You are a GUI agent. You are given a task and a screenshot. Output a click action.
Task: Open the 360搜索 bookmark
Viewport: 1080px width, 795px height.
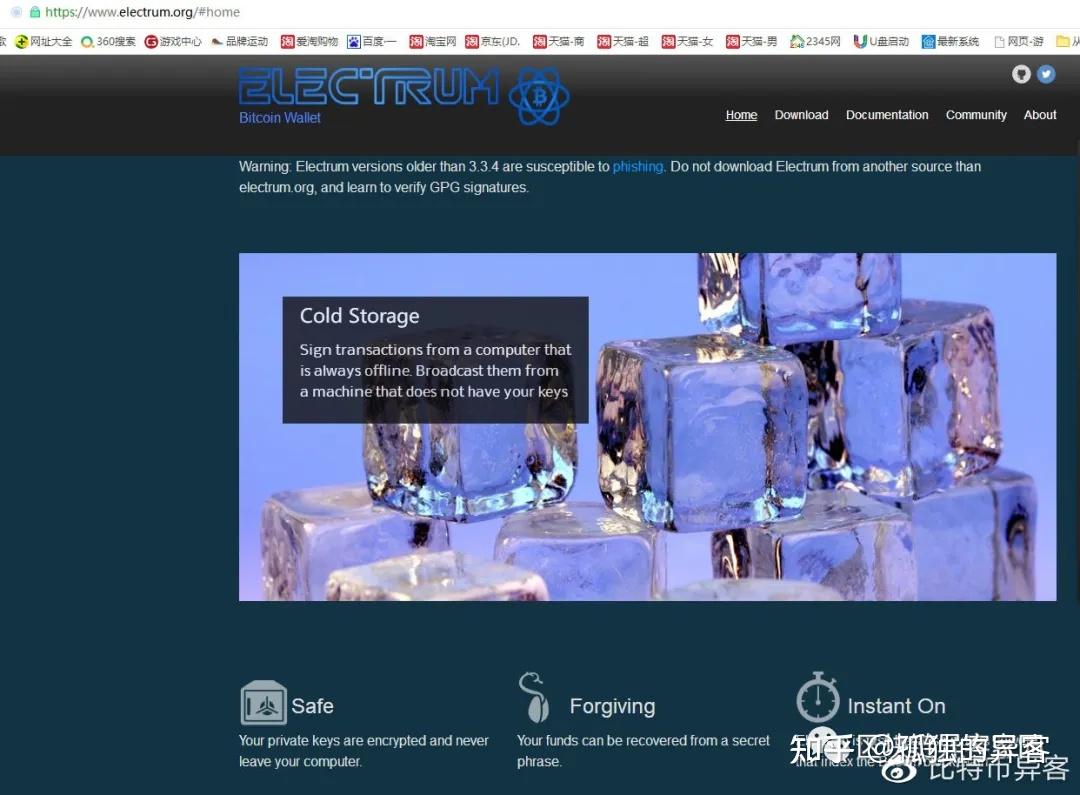(108, 41)
